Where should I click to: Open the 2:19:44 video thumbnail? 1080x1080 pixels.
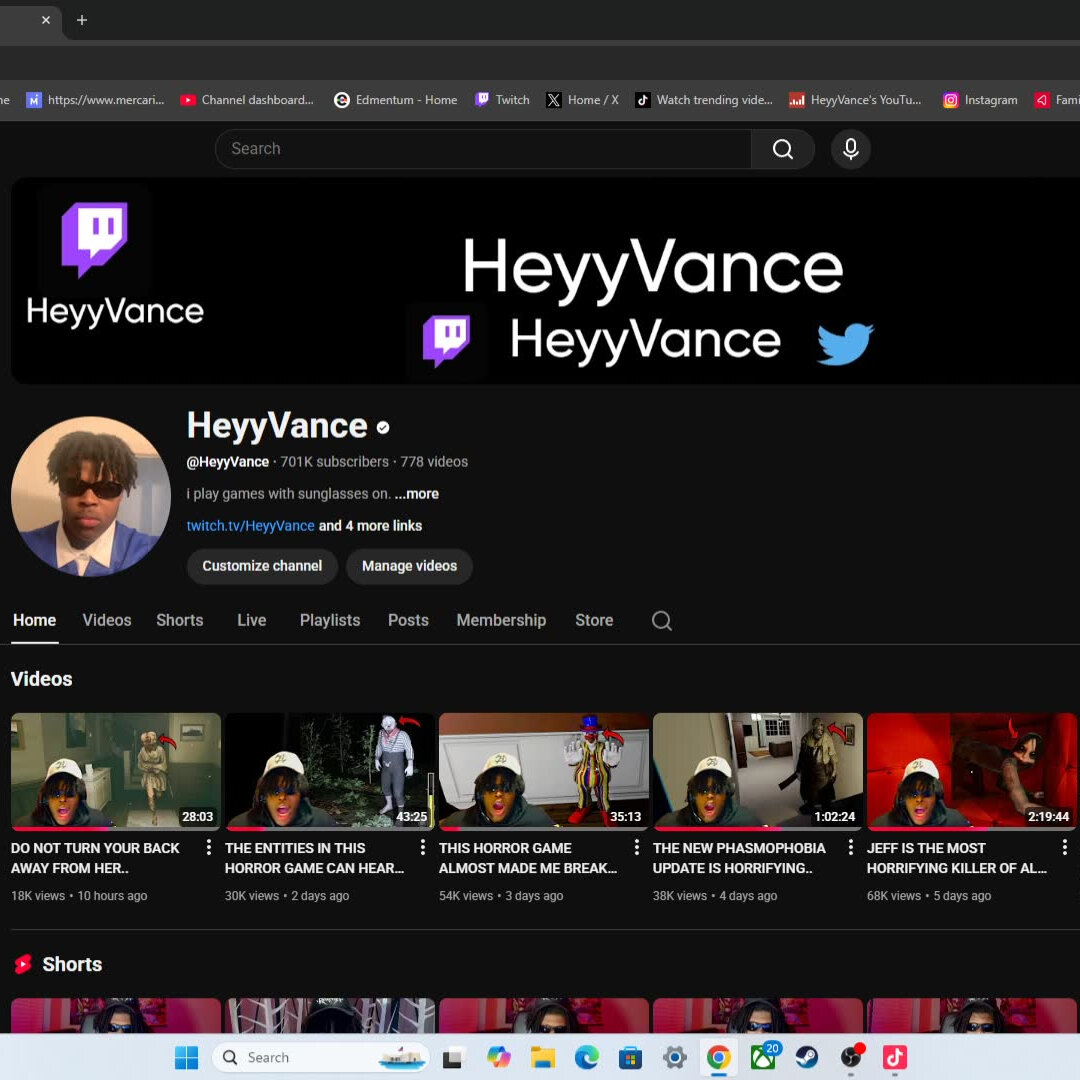pos(972,771)
